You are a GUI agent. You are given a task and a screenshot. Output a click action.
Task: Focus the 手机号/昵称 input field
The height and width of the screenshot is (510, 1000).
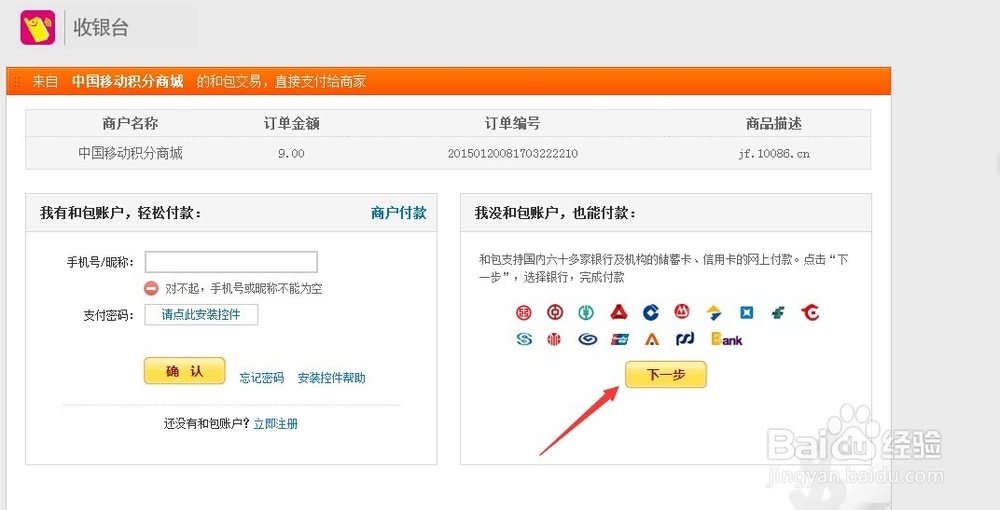(231, 262)
